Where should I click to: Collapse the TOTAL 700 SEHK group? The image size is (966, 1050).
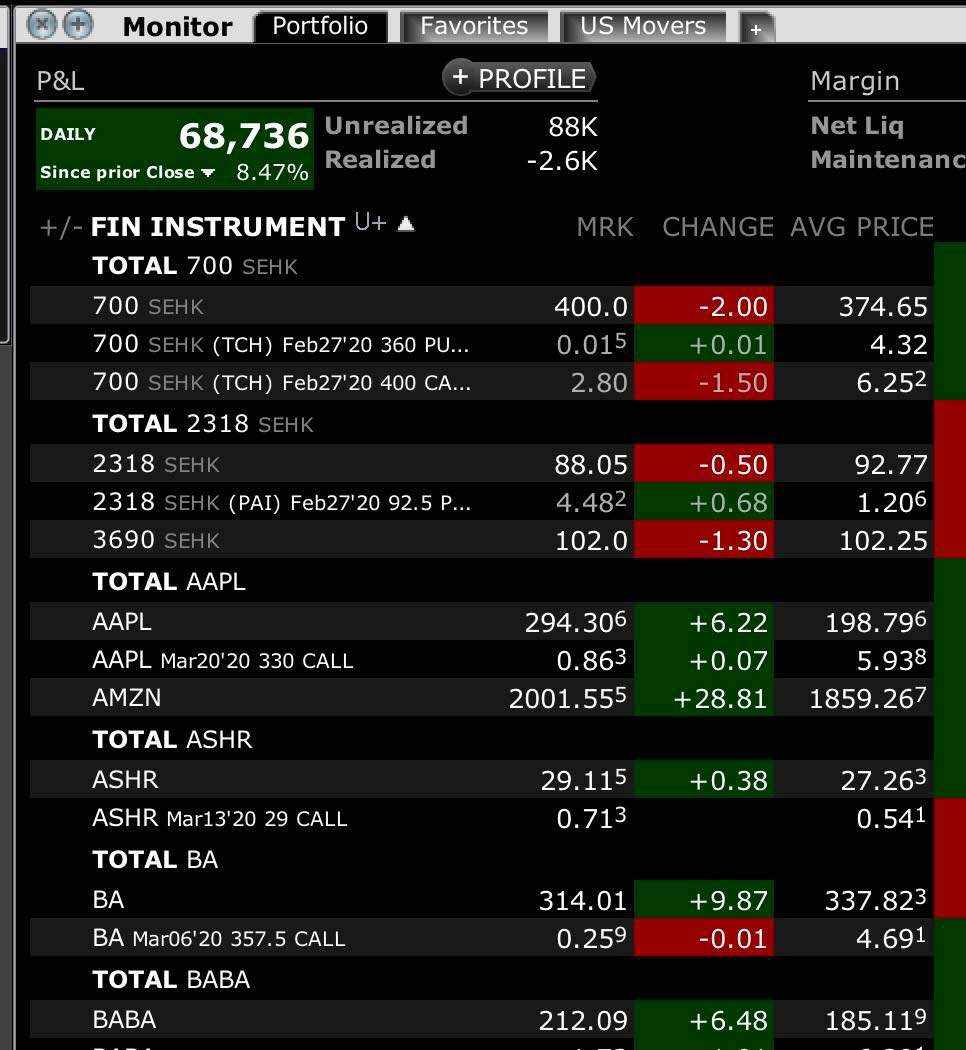tap(195, 266)
